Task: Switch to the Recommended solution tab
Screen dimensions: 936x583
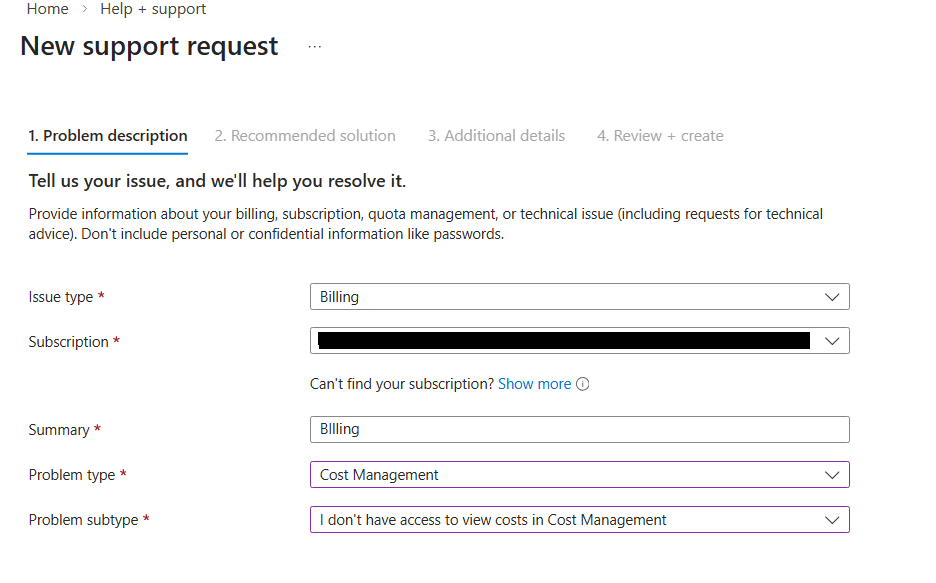Action: coord(305,136)
